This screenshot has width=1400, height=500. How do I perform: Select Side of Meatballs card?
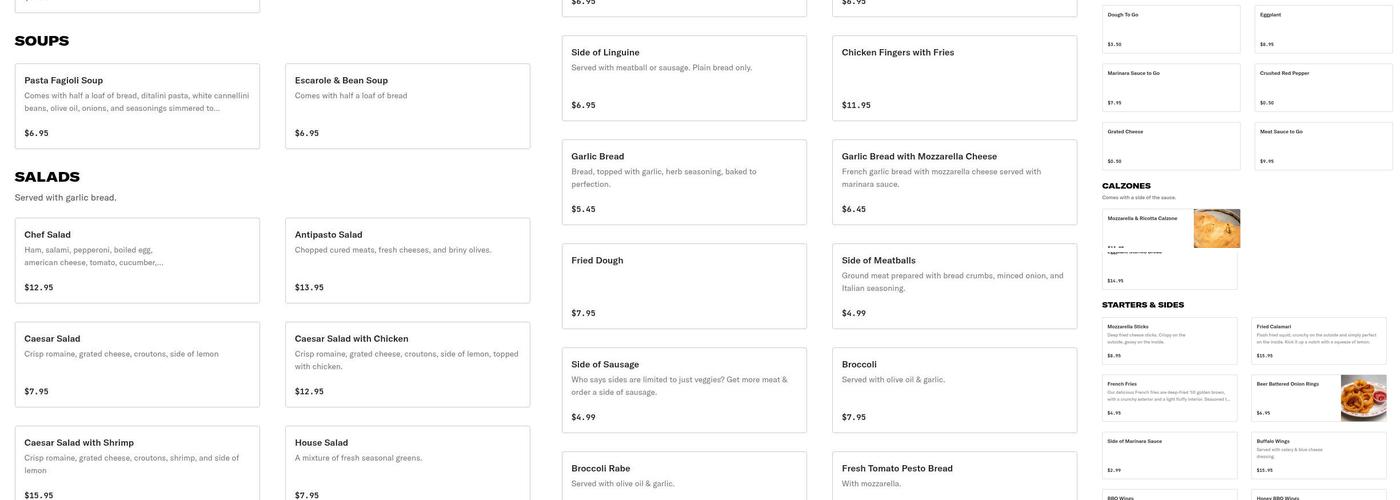954,286
